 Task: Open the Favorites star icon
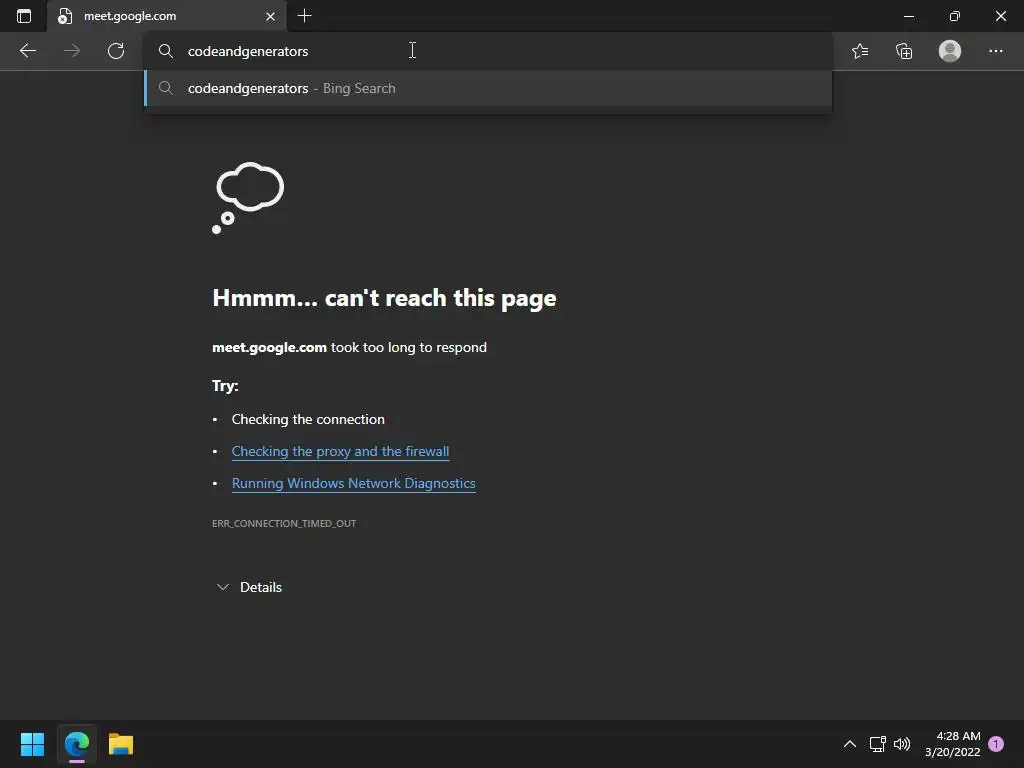(x=860, y=51)
